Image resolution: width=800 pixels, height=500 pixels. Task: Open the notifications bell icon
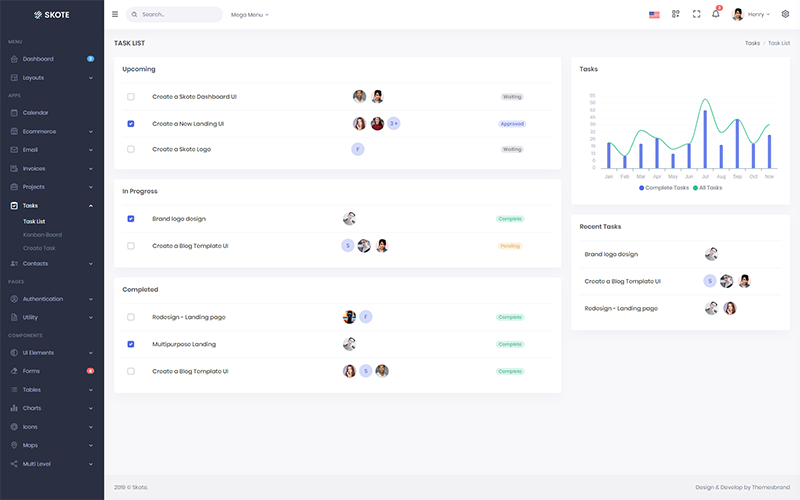716,15
